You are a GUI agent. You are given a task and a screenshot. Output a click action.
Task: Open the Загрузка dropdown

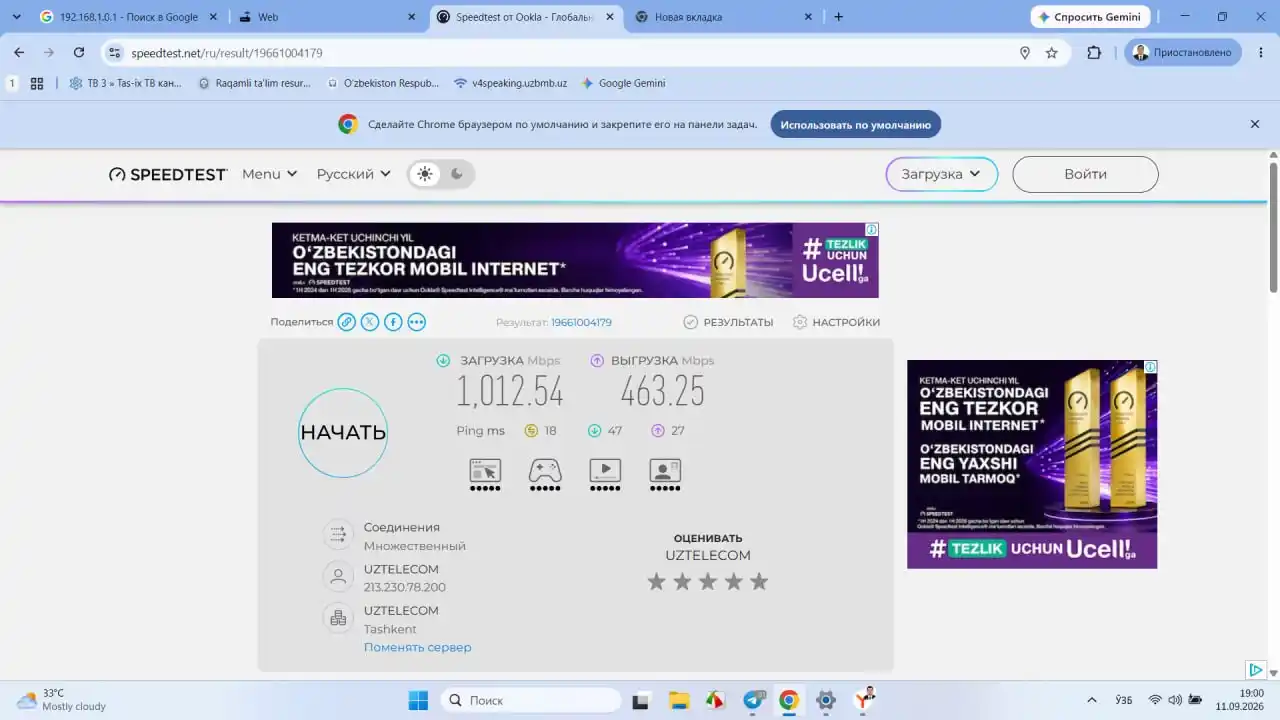[942, 174]
